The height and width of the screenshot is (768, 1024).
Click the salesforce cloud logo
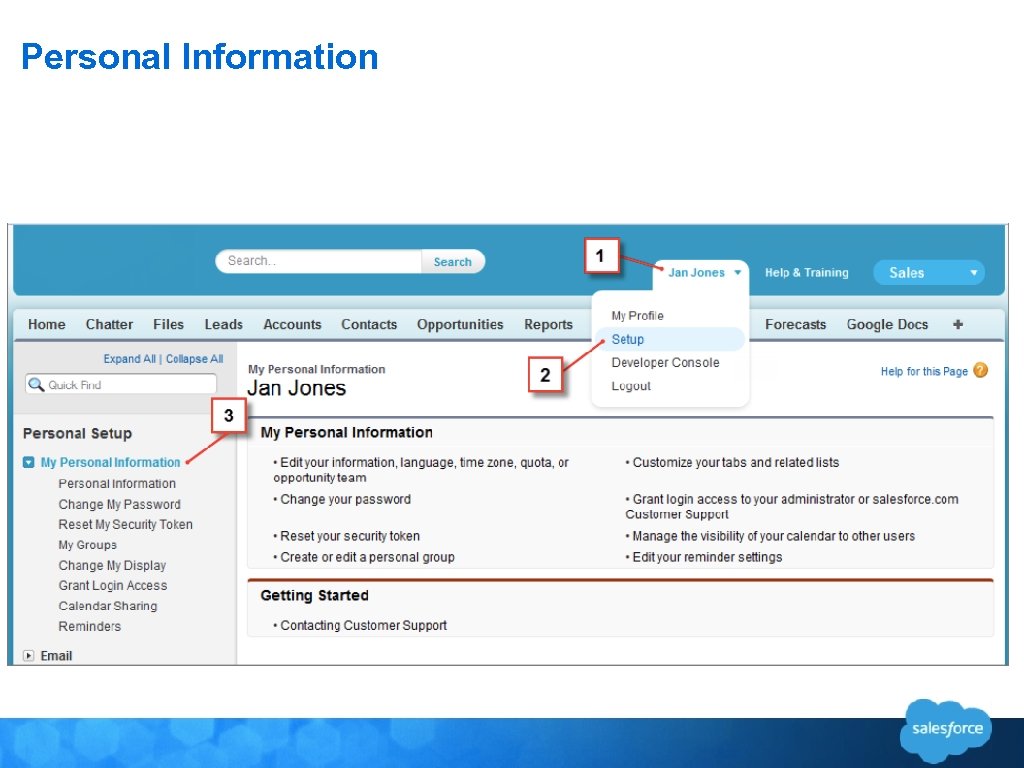coord(946,729)
